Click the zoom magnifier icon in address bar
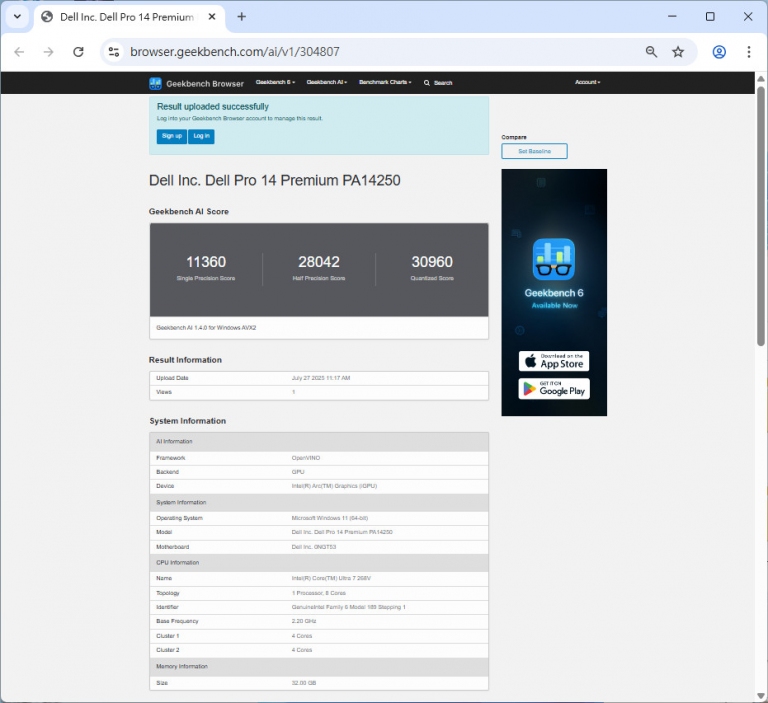 point(651,52)
